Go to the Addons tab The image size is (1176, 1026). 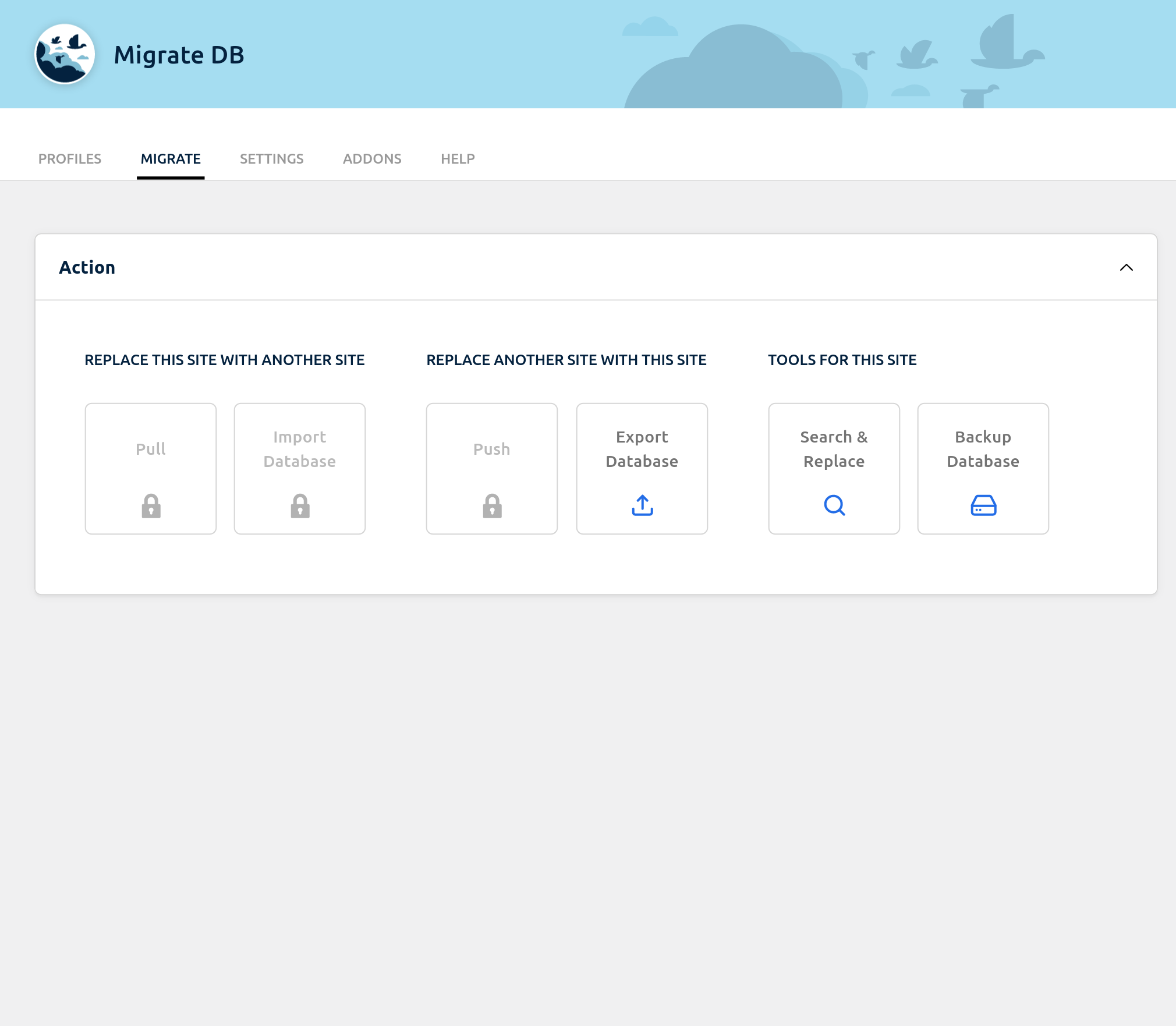click(372, 159)
